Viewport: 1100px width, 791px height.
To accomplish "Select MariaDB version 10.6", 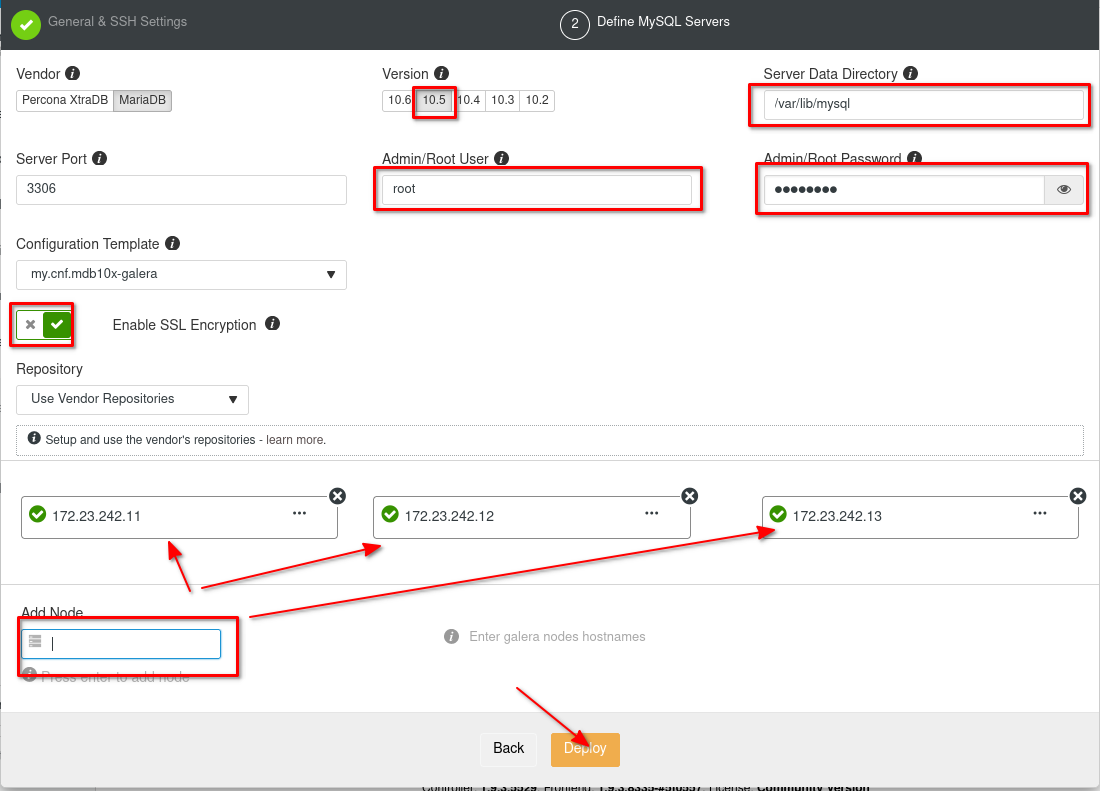I will 399,101.
